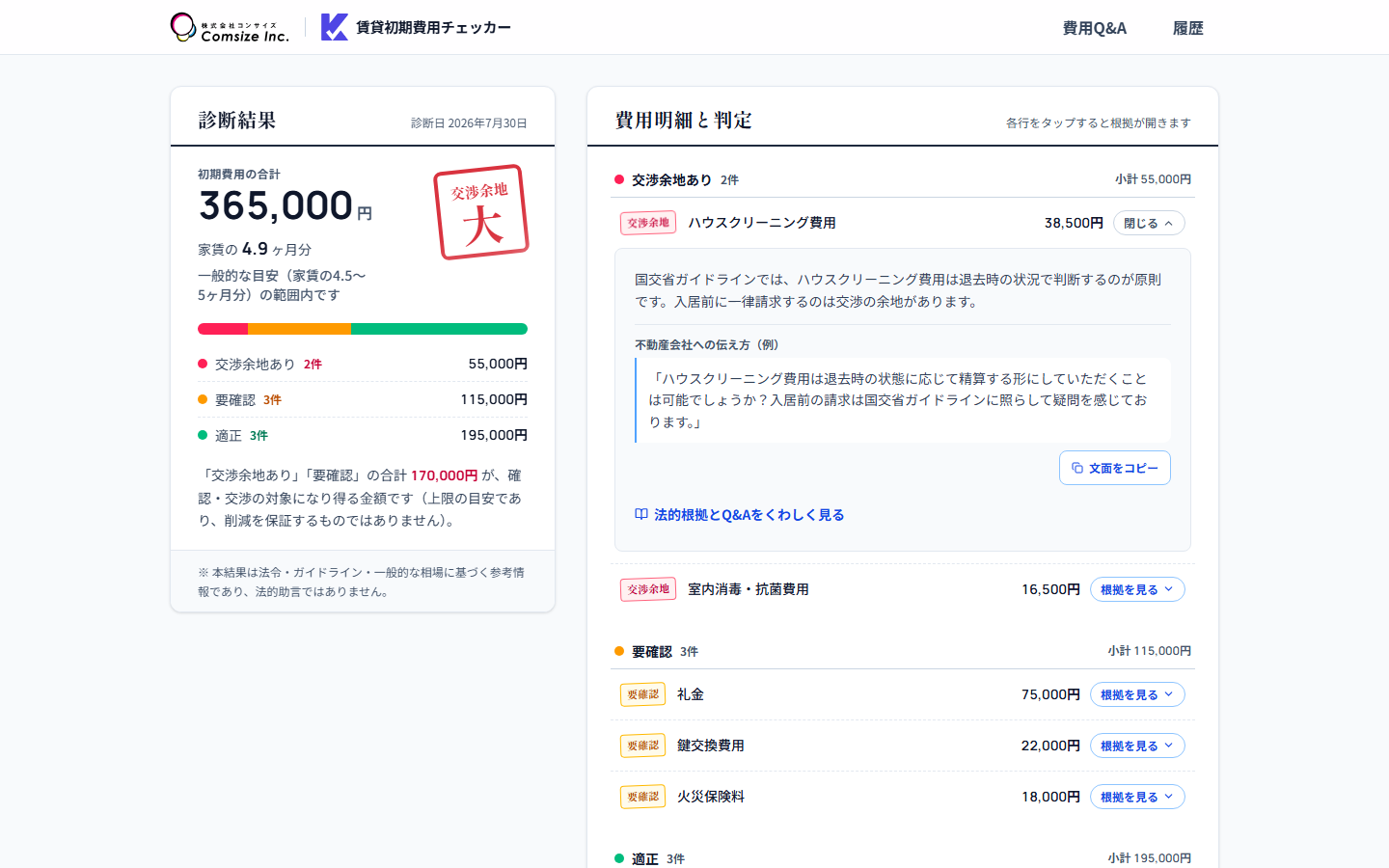Screen dimensions: 1389x868
Task: Expand 根拠を見る for 火災保険料
Action: click(1137, 797)
